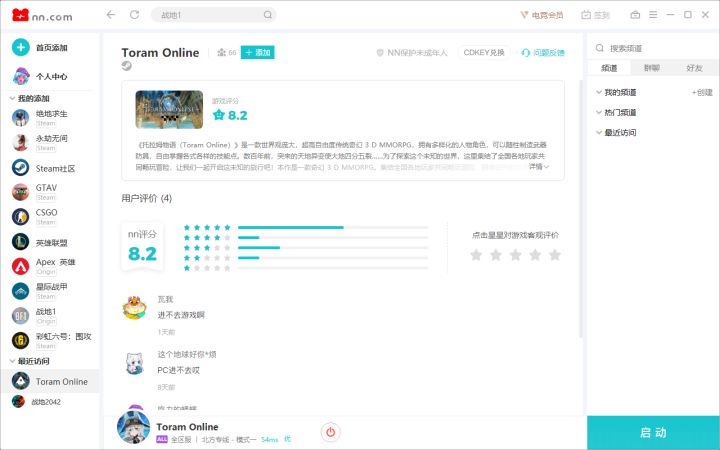
Task: Open CDKEY兑换 button
Action: 484,52
